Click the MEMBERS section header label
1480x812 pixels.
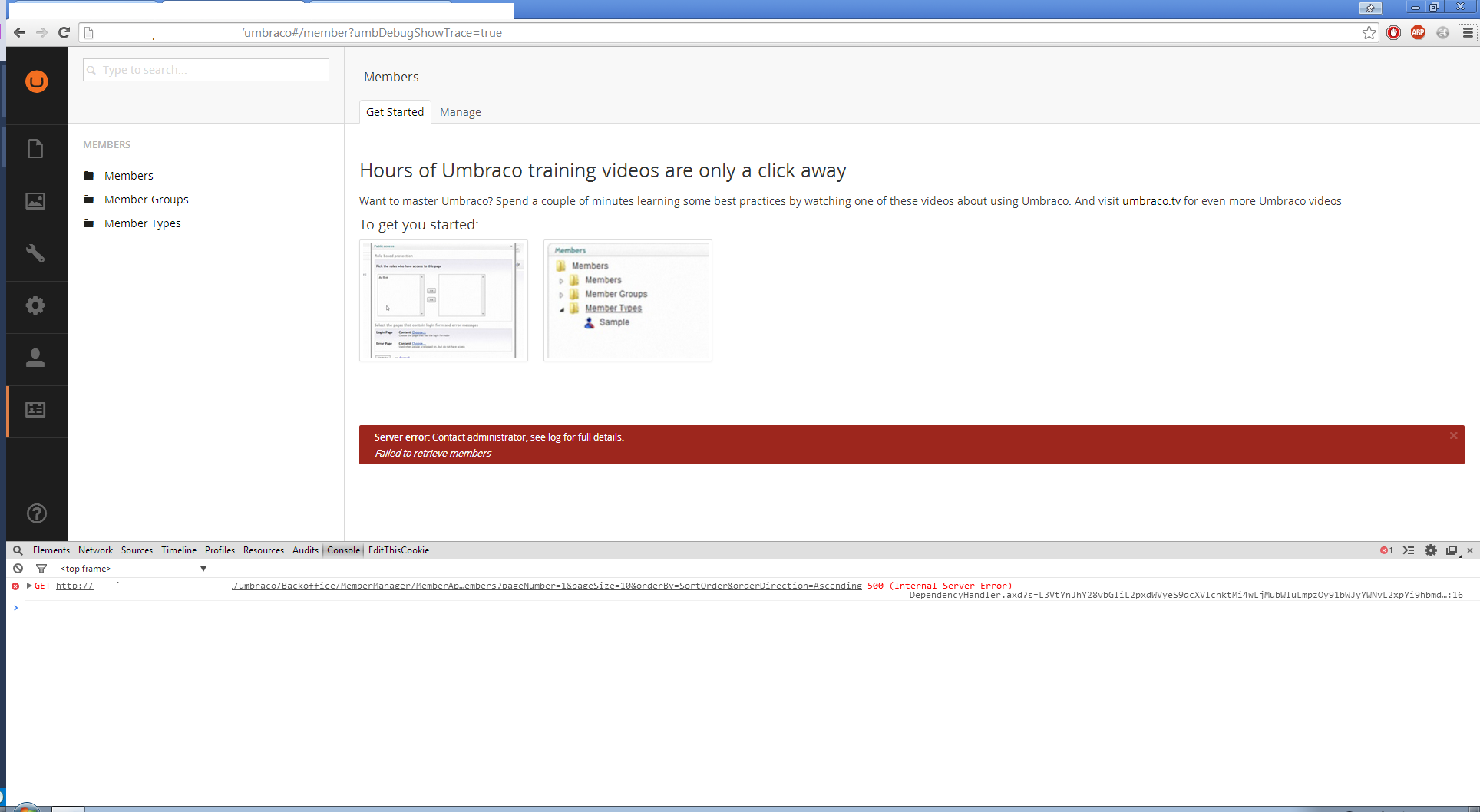(x=107, y=144)
